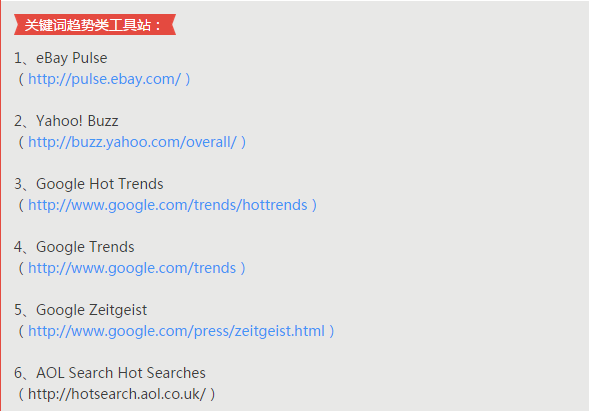Click the AOL Search Hot Searches title
This screenshot has width=590, height=411.
pyautogui.click(x=121, y=373)
